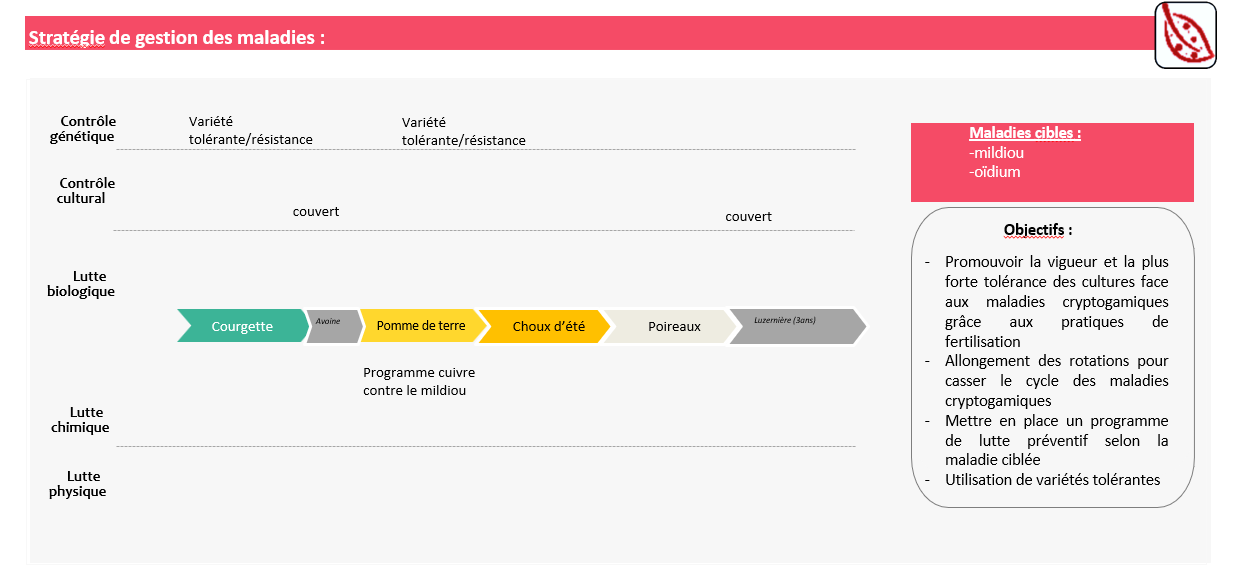Select the Contrôle génétique label

coord(82,129)
